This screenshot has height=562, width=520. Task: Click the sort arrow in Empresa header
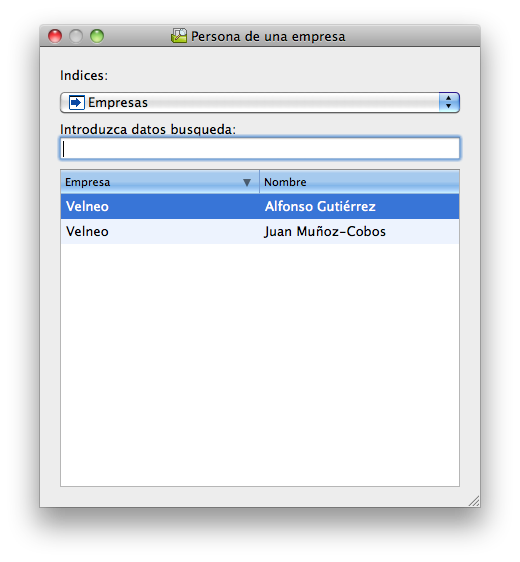247,183
